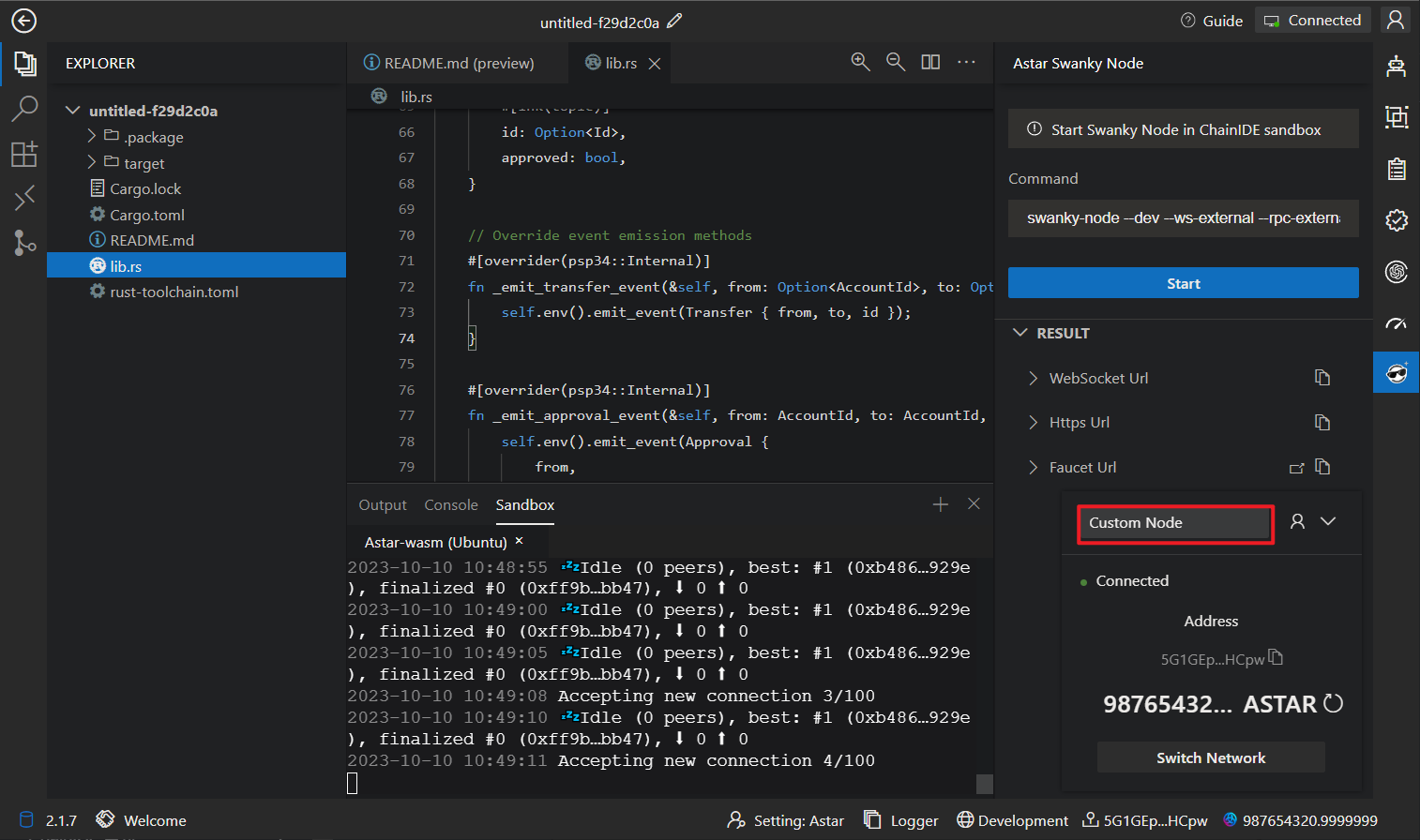Image resolution: width=1420 pixels, height=840 pixels.
Task: Click the zoom in magnifier icon
Action: 860,62
